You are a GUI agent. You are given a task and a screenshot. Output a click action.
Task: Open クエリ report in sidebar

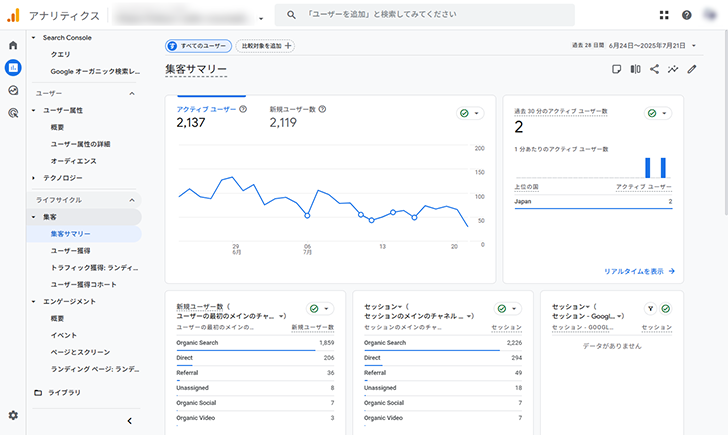tap(60, 54)
